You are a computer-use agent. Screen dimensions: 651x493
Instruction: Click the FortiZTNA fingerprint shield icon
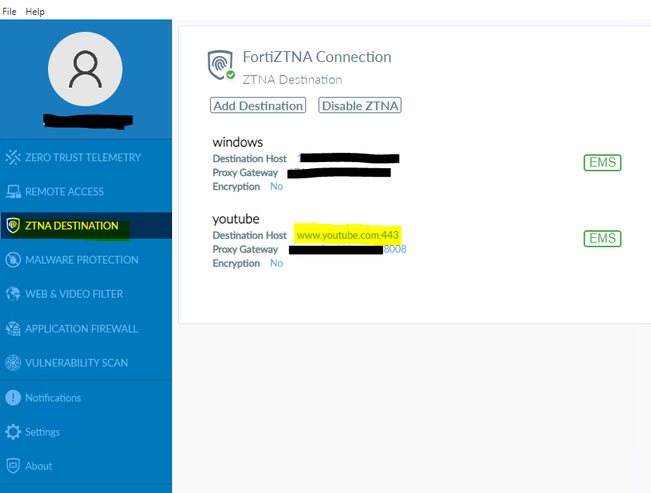click(221, 65)
